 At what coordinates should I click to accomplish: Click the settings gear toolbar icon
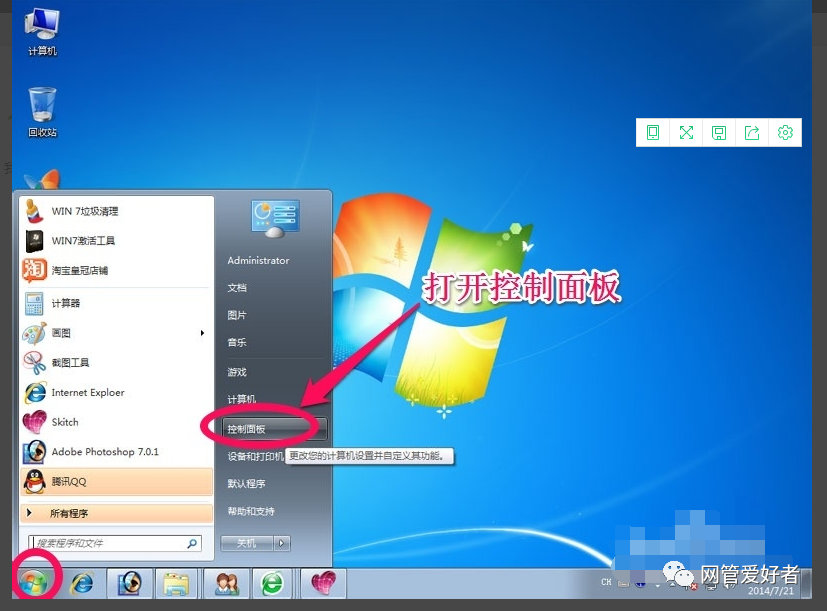click(x=785, y=132)
